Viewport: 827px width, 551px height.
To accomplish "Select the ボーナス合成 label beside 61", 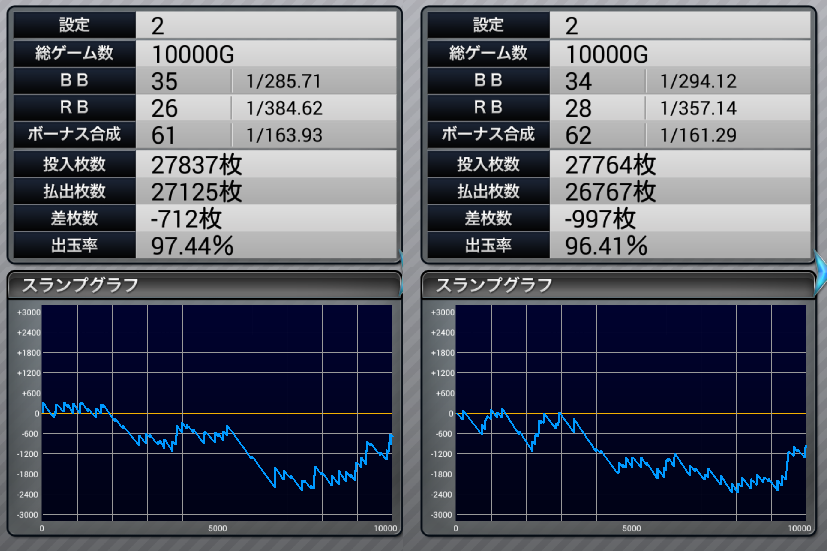I will 74,134.
